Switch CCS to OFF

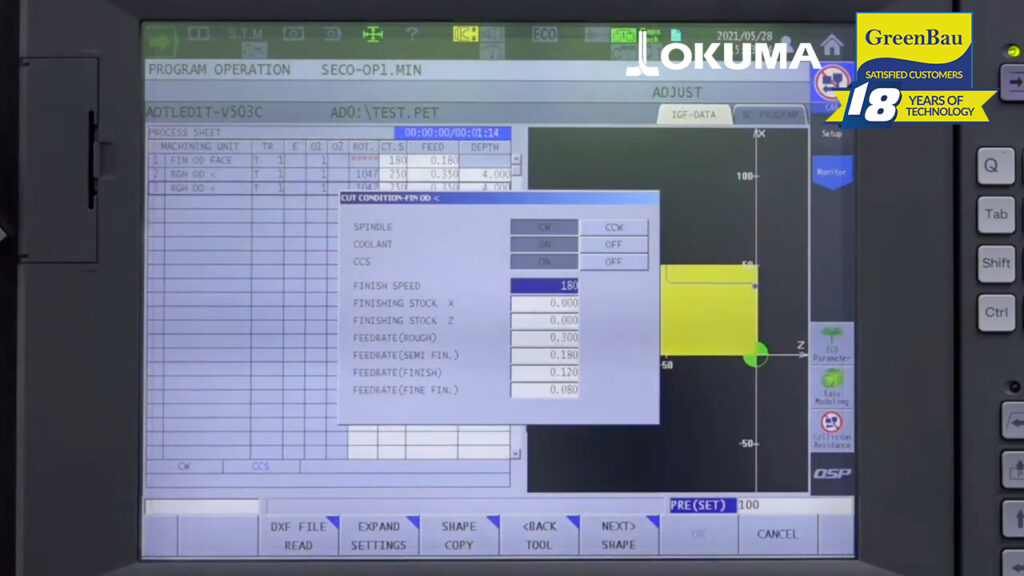614,262
